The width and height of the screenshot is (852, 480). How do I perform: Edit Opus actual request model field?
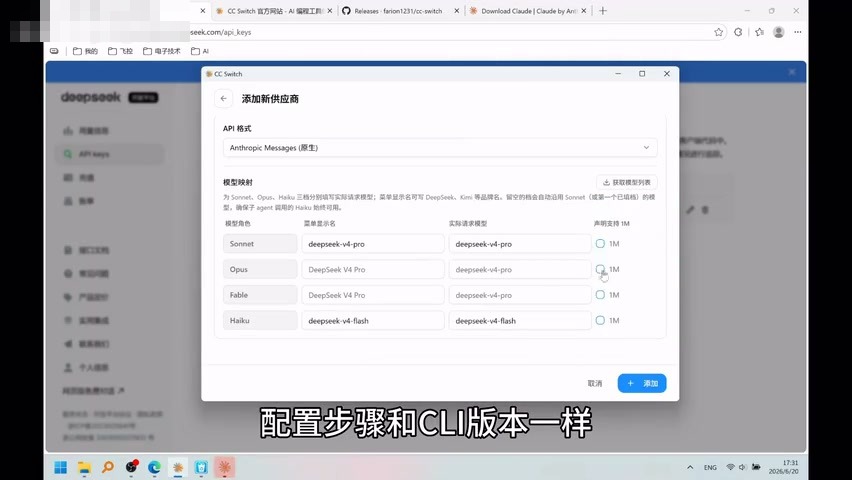[x=520, y=269]
